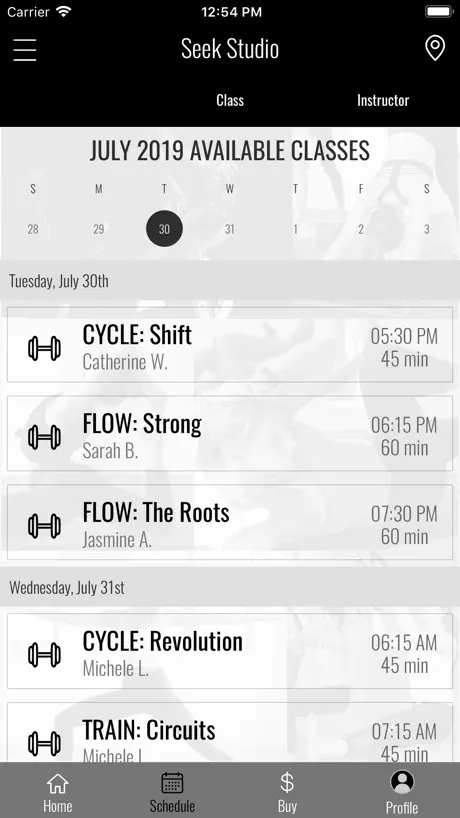Select Saturday date 3
This screenshot has width=460, height=818.
(427, 229)
